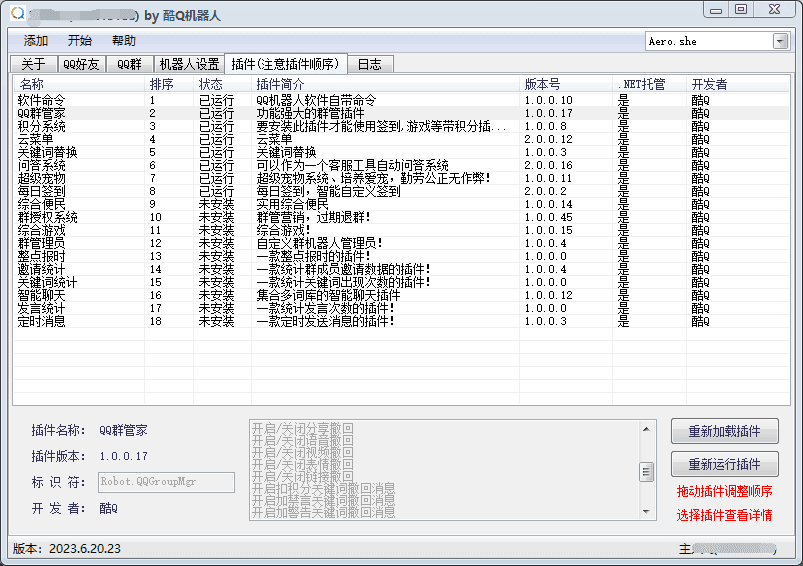Open the 开始 menu
803x566 pixels.
pyautogui.click(x=79, y=41)
